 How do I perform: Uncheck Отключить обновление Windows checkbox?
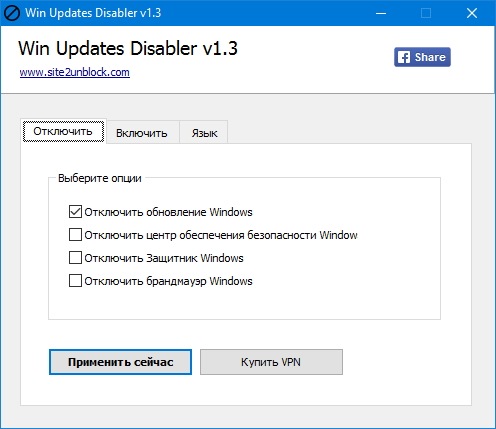pyautogui.click(x=75, y=212)
